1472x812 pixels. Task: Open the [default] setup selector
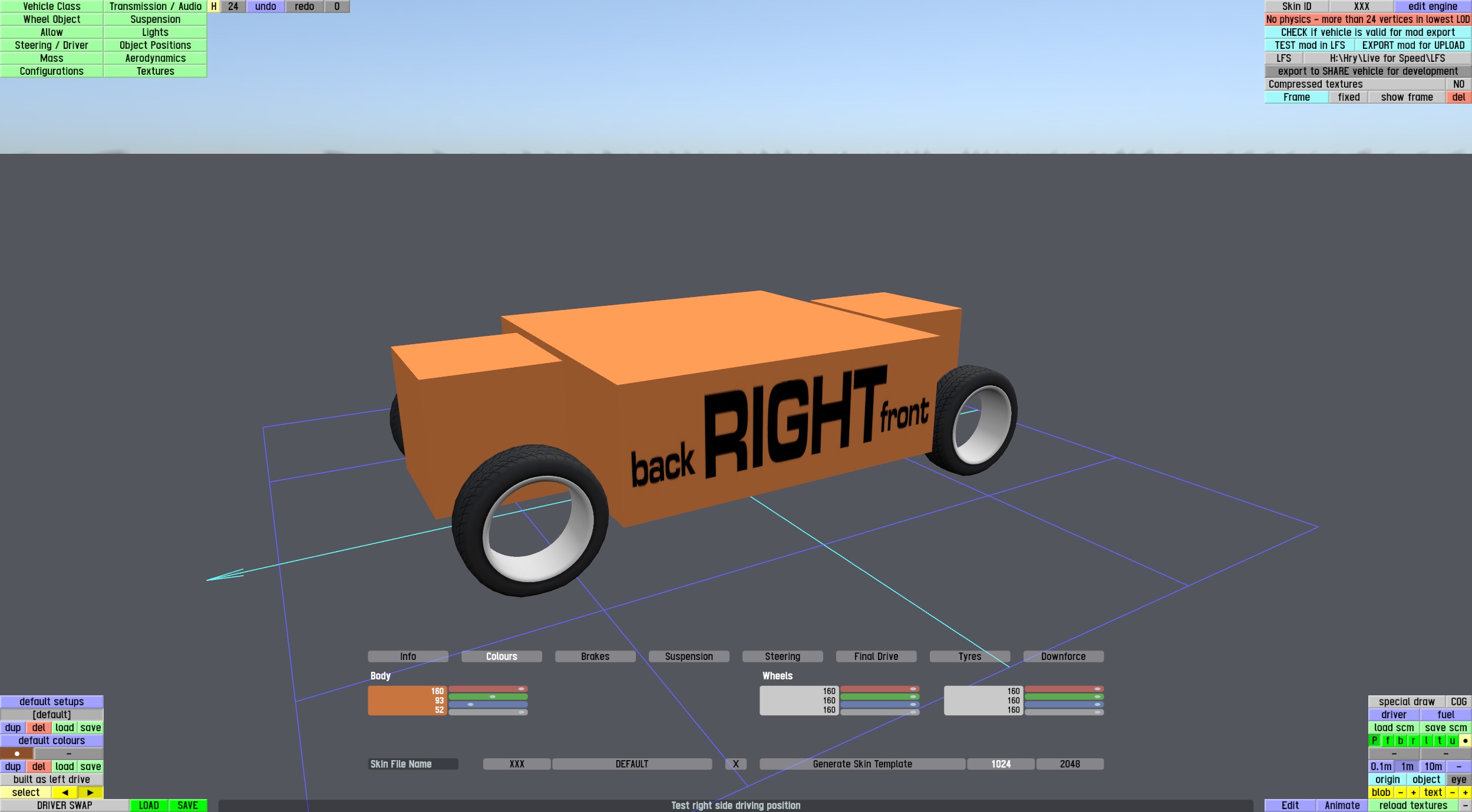point(52,715)
